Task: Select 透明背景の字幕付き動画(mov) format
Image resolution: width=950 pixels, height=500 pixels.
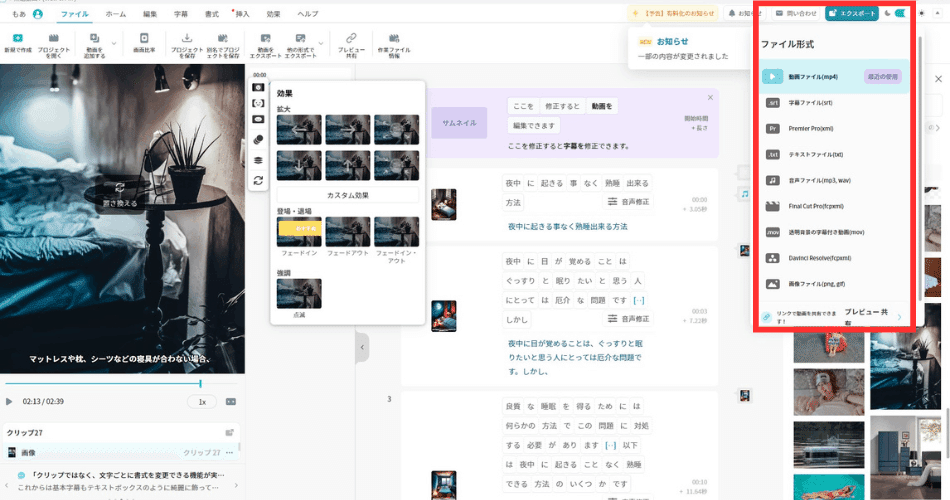Action: tap(834, 232)
